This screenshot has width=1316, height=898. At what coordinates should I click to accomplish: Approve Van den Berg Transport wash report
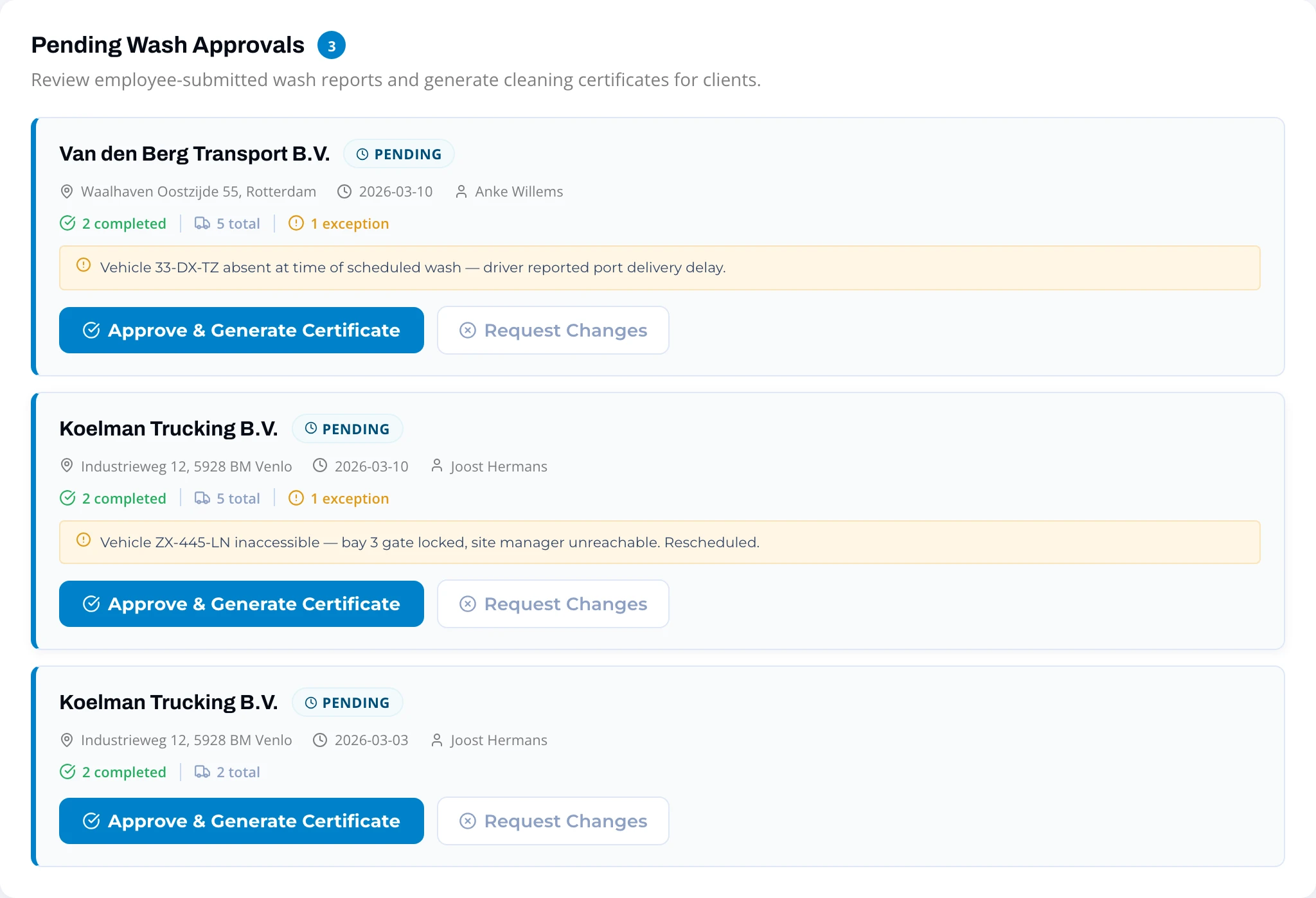click(x=241, y=330)
